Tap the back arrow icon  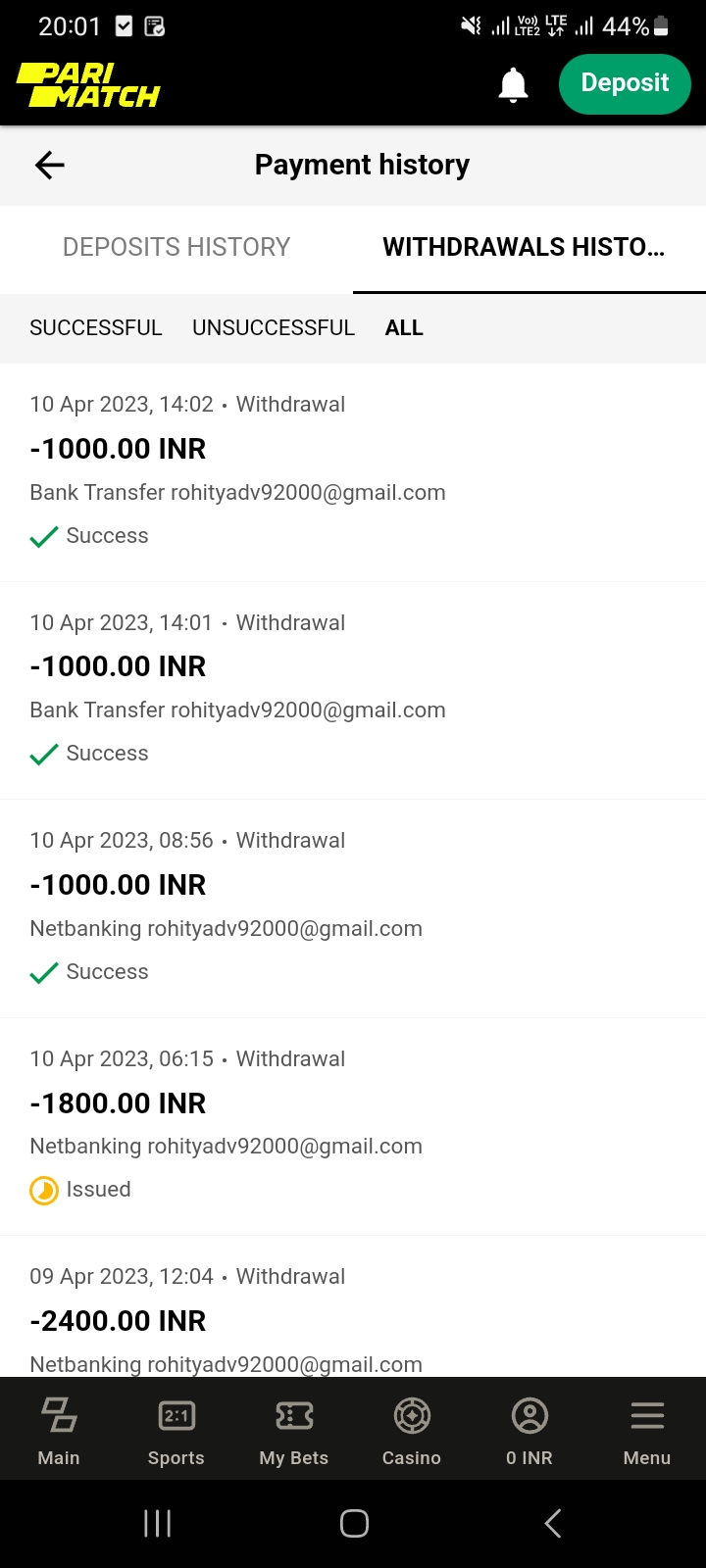pos(50,166)
